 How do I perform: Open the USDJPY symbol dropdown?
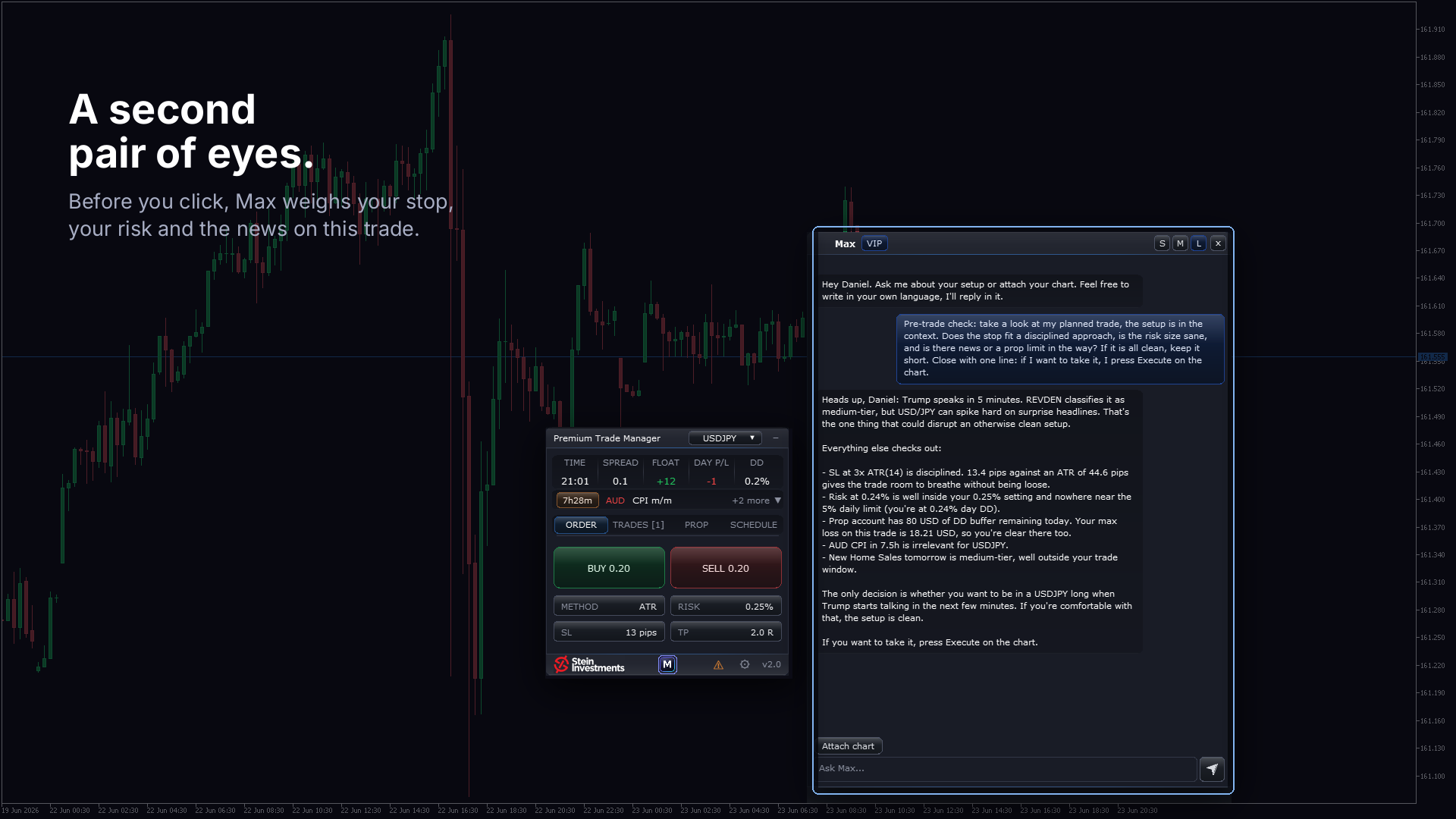coord(725,438)
